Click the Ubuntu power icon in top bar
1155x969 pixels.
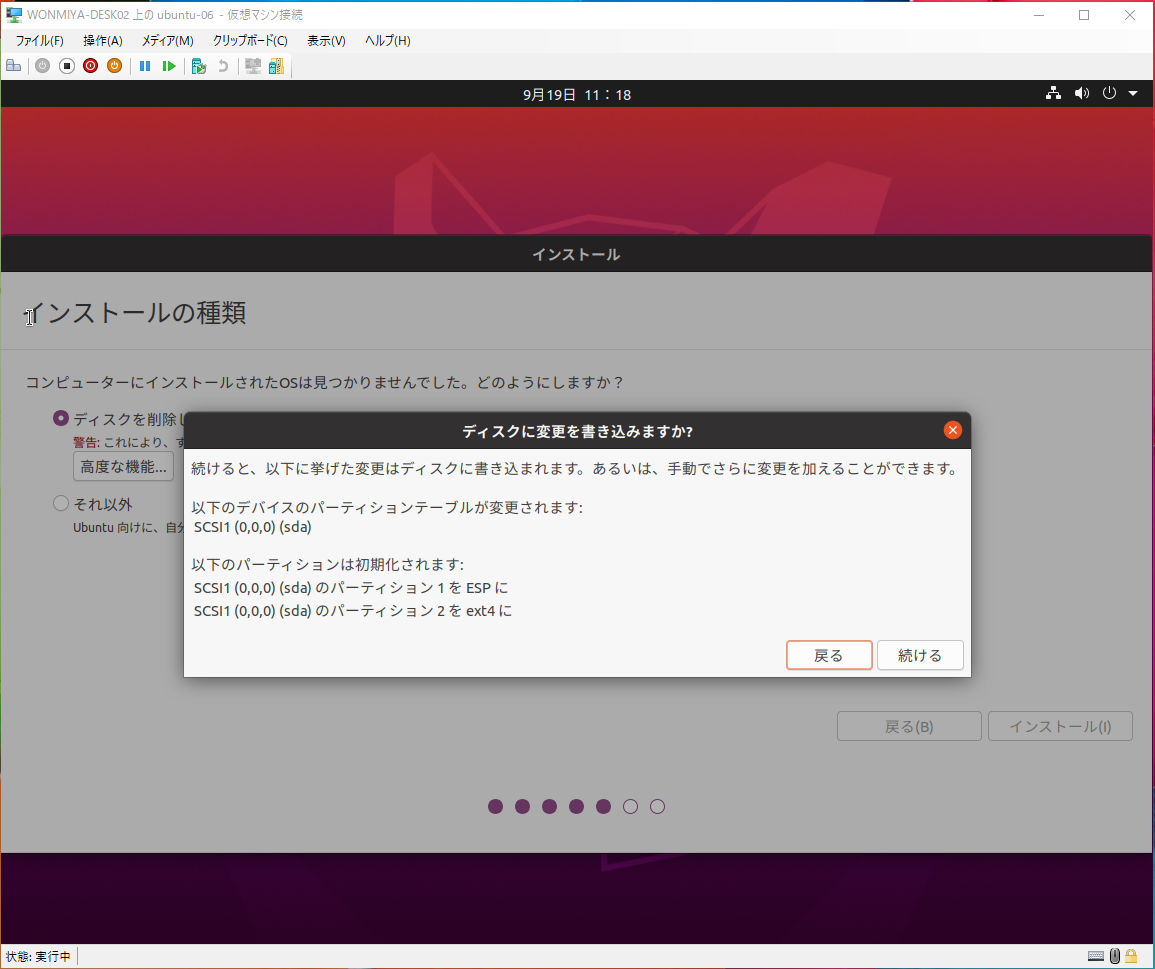[1109, 94]
